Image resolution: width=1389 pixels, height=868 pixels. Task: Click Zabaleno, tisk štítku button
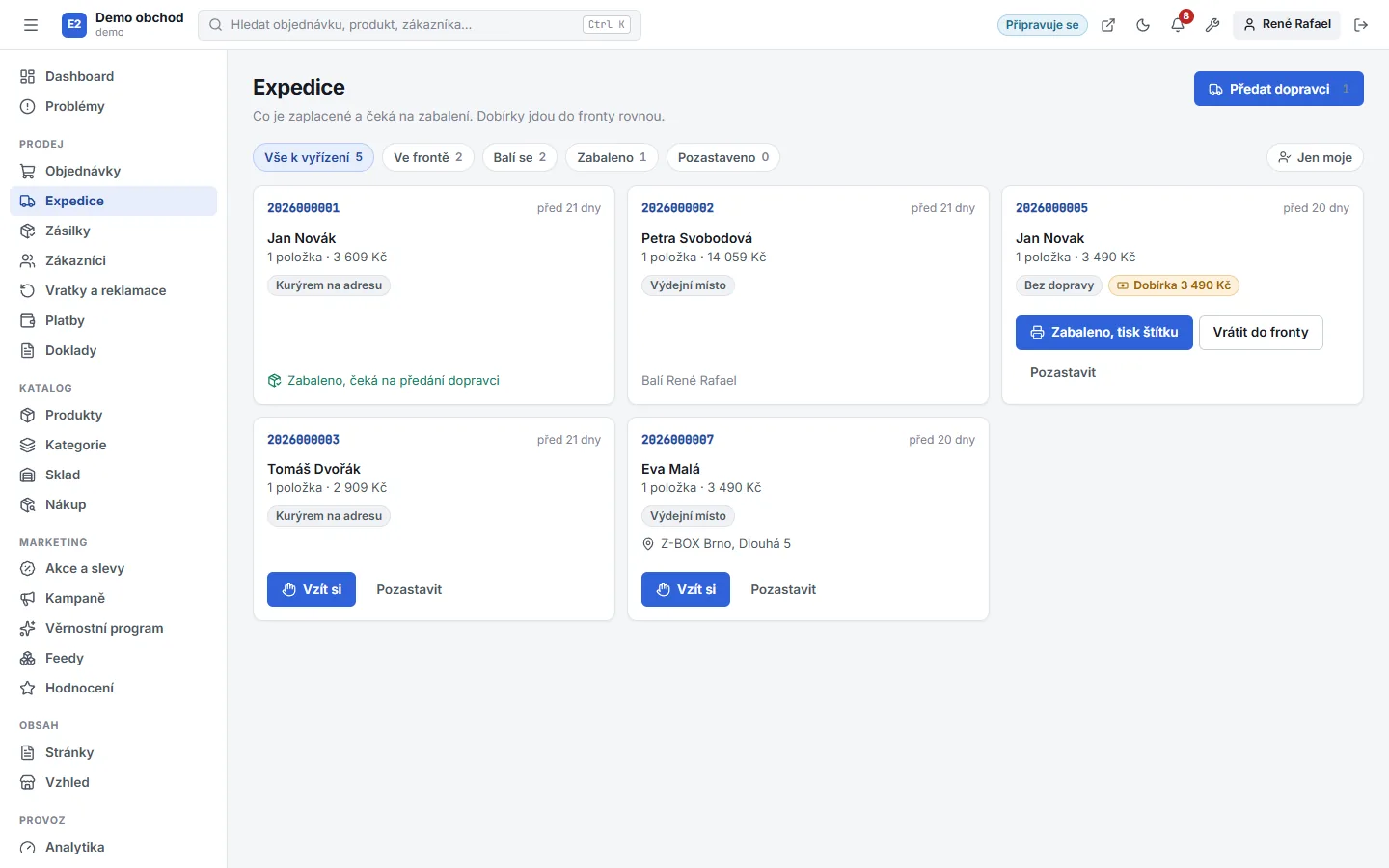(1104, 332)
